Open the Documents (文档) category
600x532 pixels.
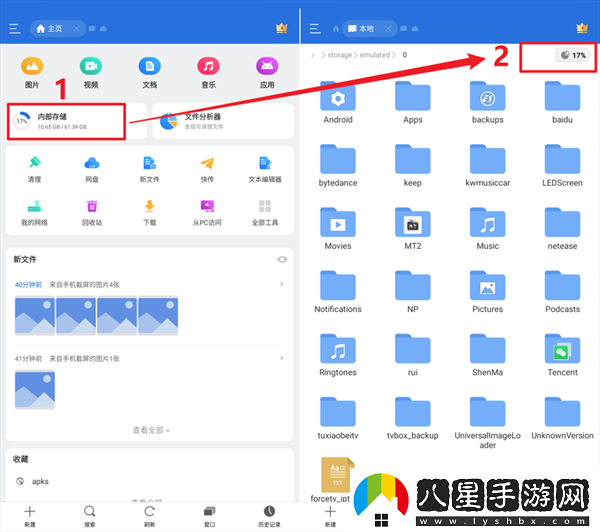[x=150, y=73]
